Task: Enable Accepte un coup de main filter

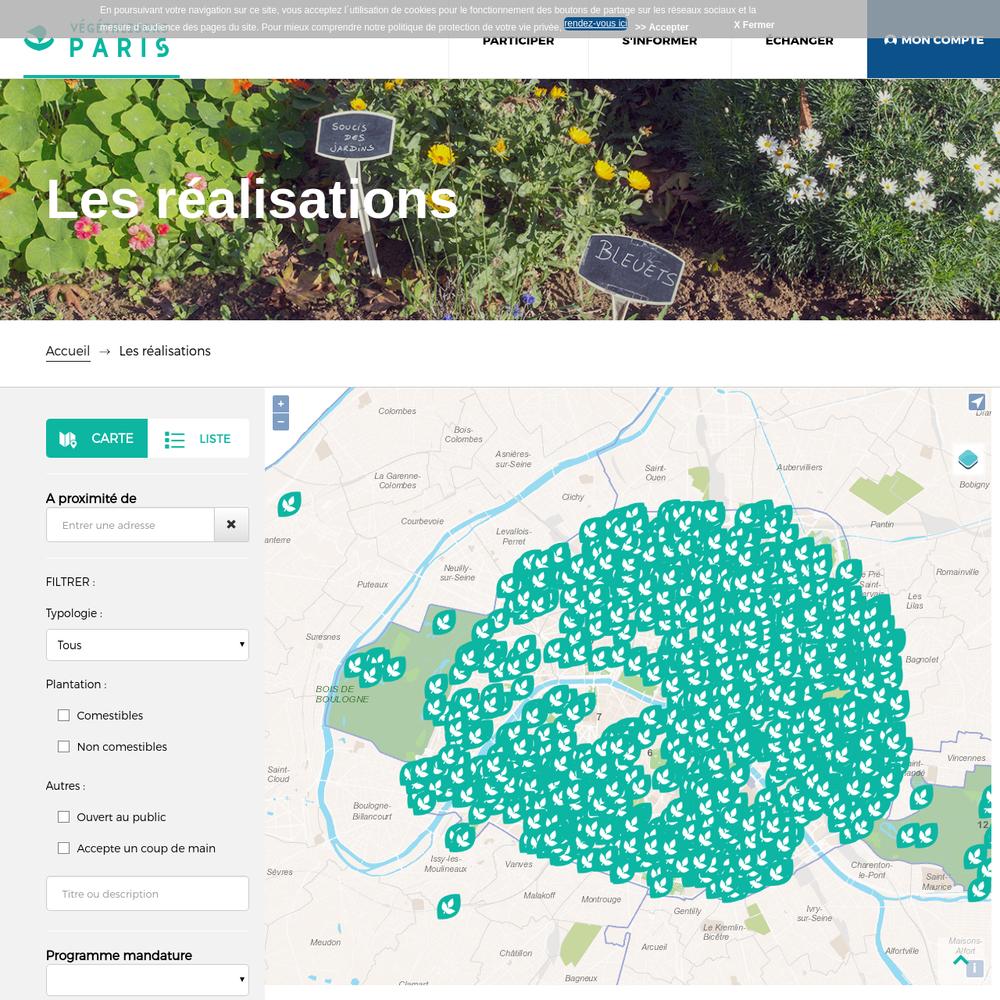Action: click(x=64, y=848)
